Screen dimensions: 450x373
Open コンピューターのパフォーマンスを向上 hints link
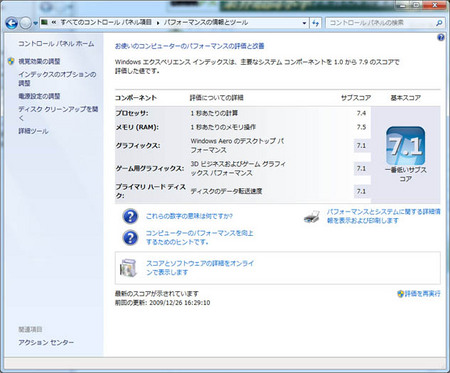coord(199,237)
